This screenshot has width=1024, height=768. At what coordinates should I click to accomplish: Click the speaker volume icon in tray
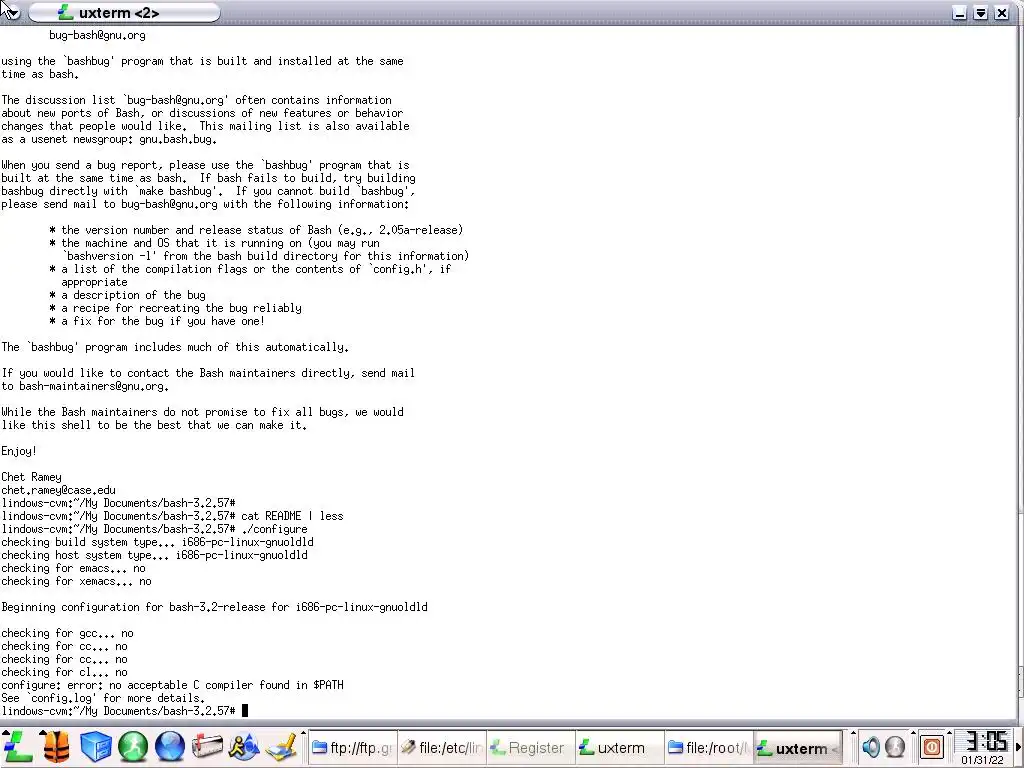(871, 746)
